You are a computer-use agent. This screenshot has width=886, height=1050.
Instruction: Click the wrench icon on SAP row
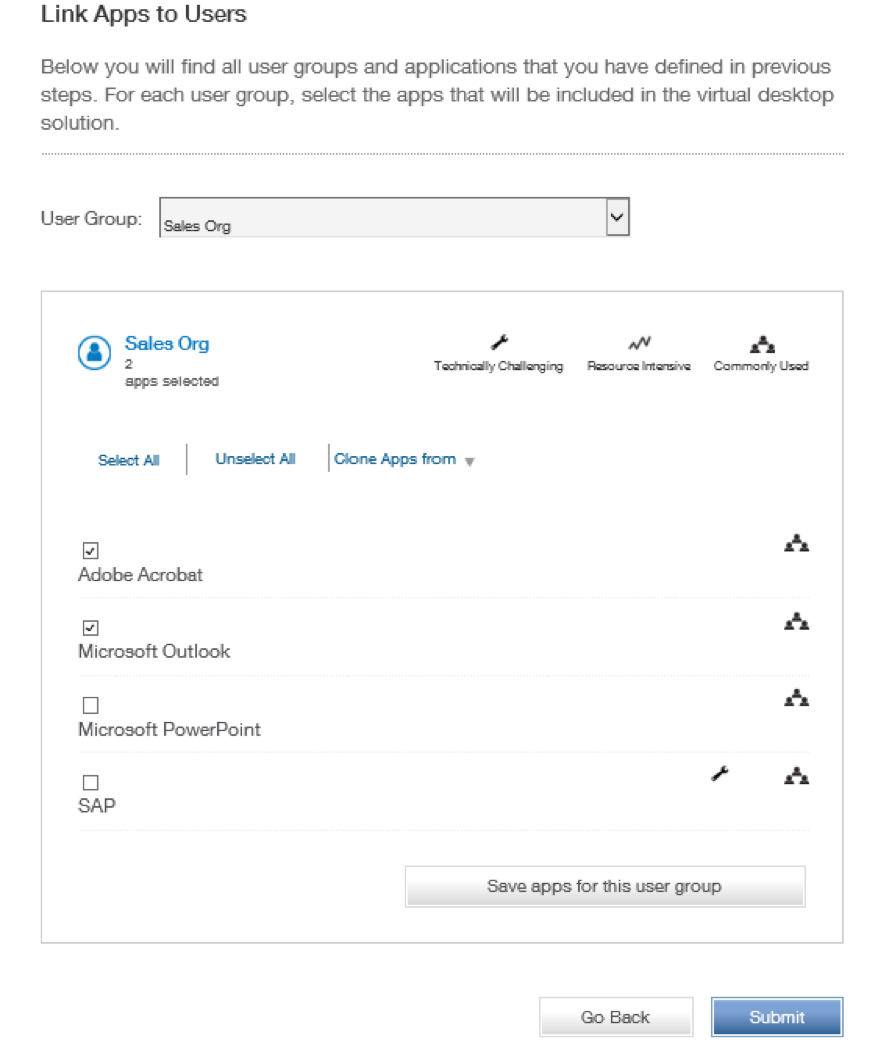[x=719, y=773]
